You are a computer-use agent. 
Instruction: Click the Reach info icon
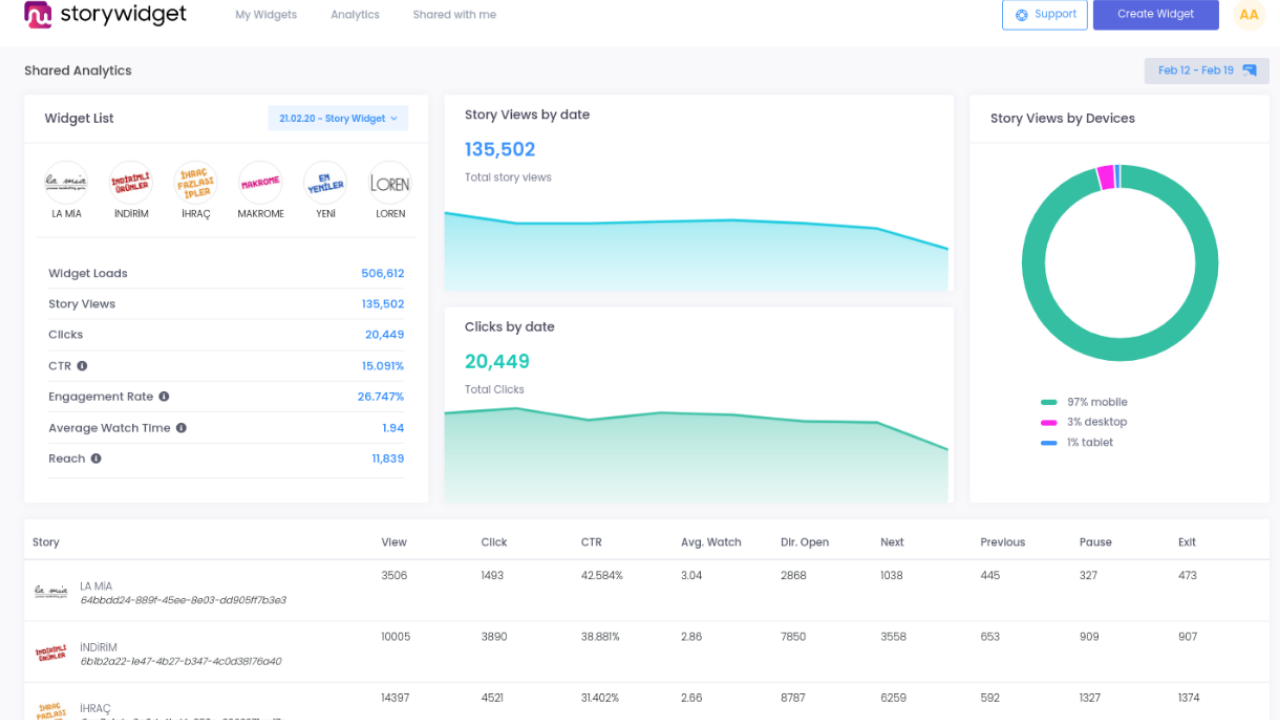pyautogui.click(x=96, y=459)
